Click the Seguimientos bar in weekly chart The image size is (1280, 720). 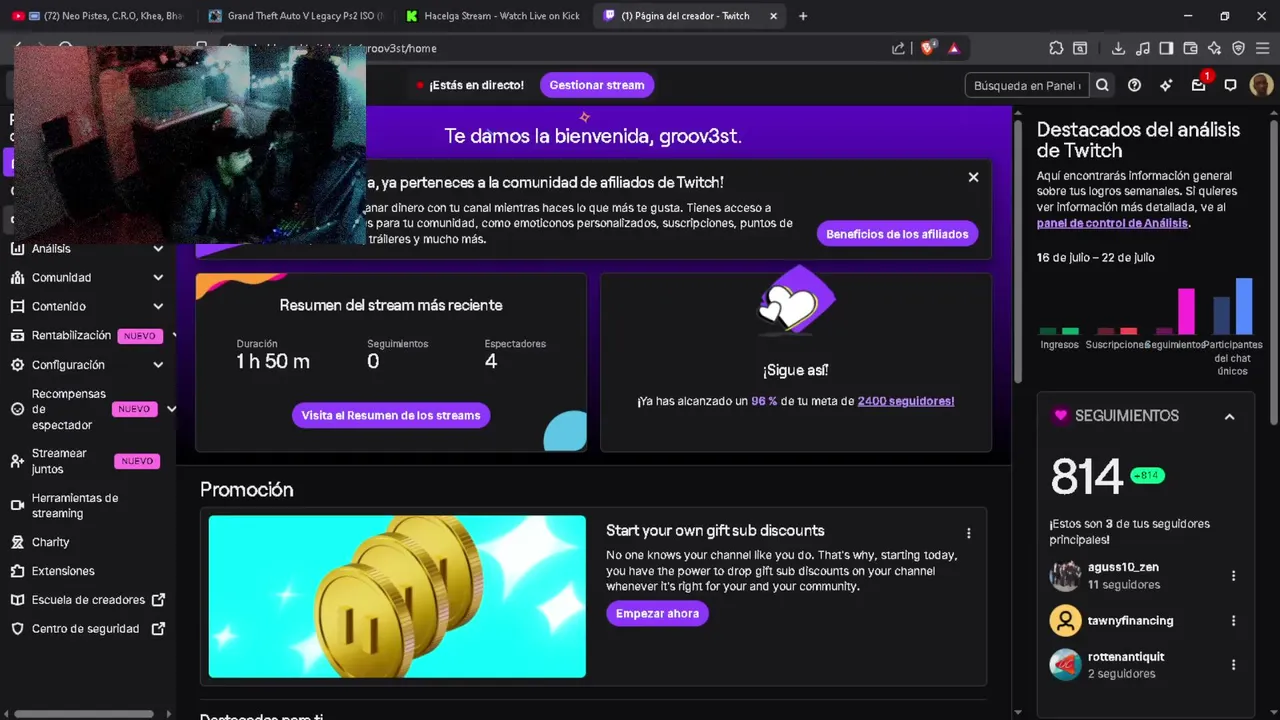(x=1186, y=311)
